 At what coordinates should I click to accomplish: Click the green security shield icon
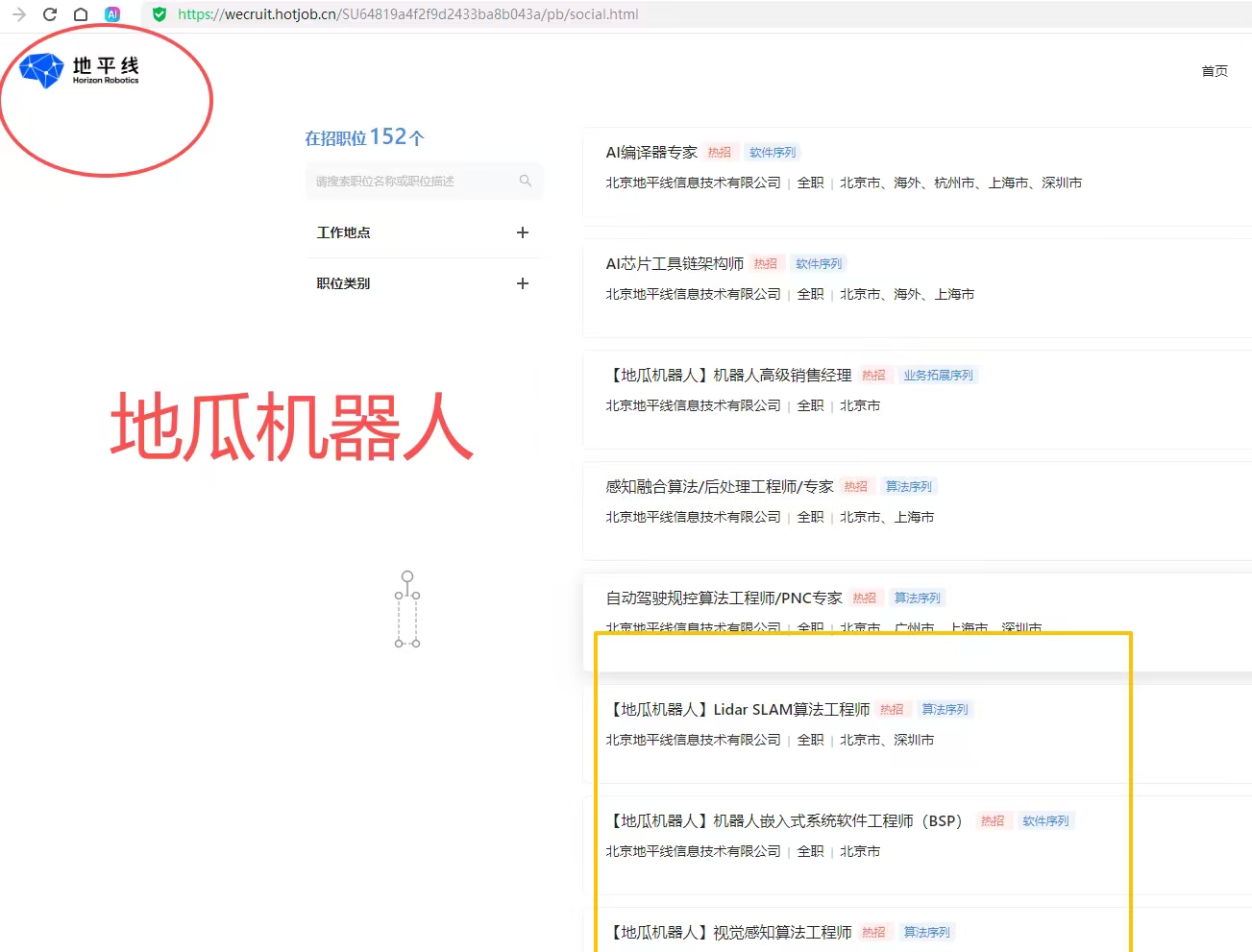pyautogui.click(x=160, y=14)
